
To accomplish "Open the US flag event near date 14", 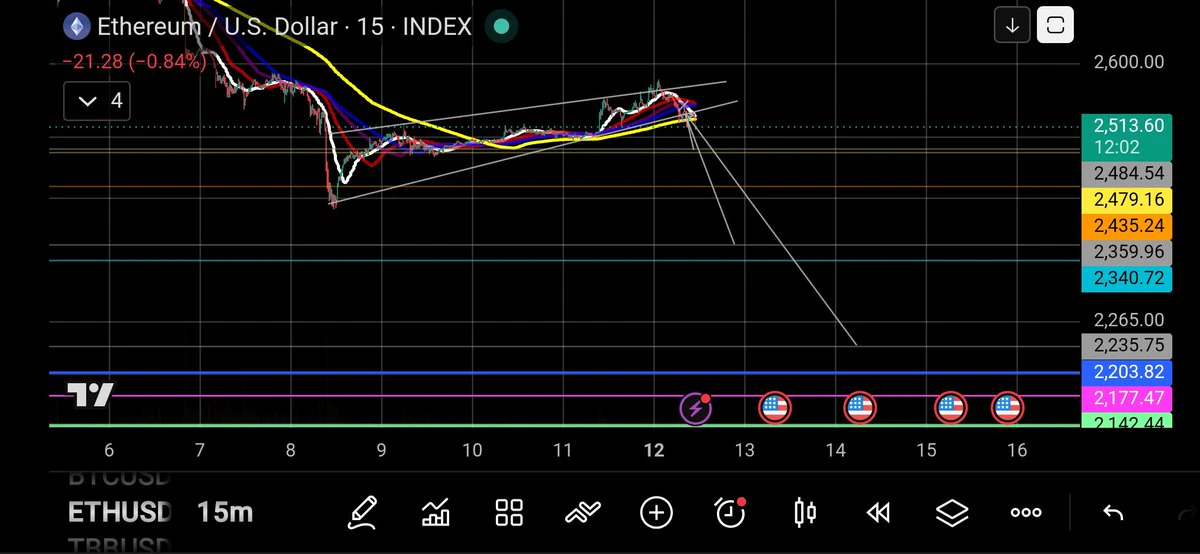I will (860, 408).
